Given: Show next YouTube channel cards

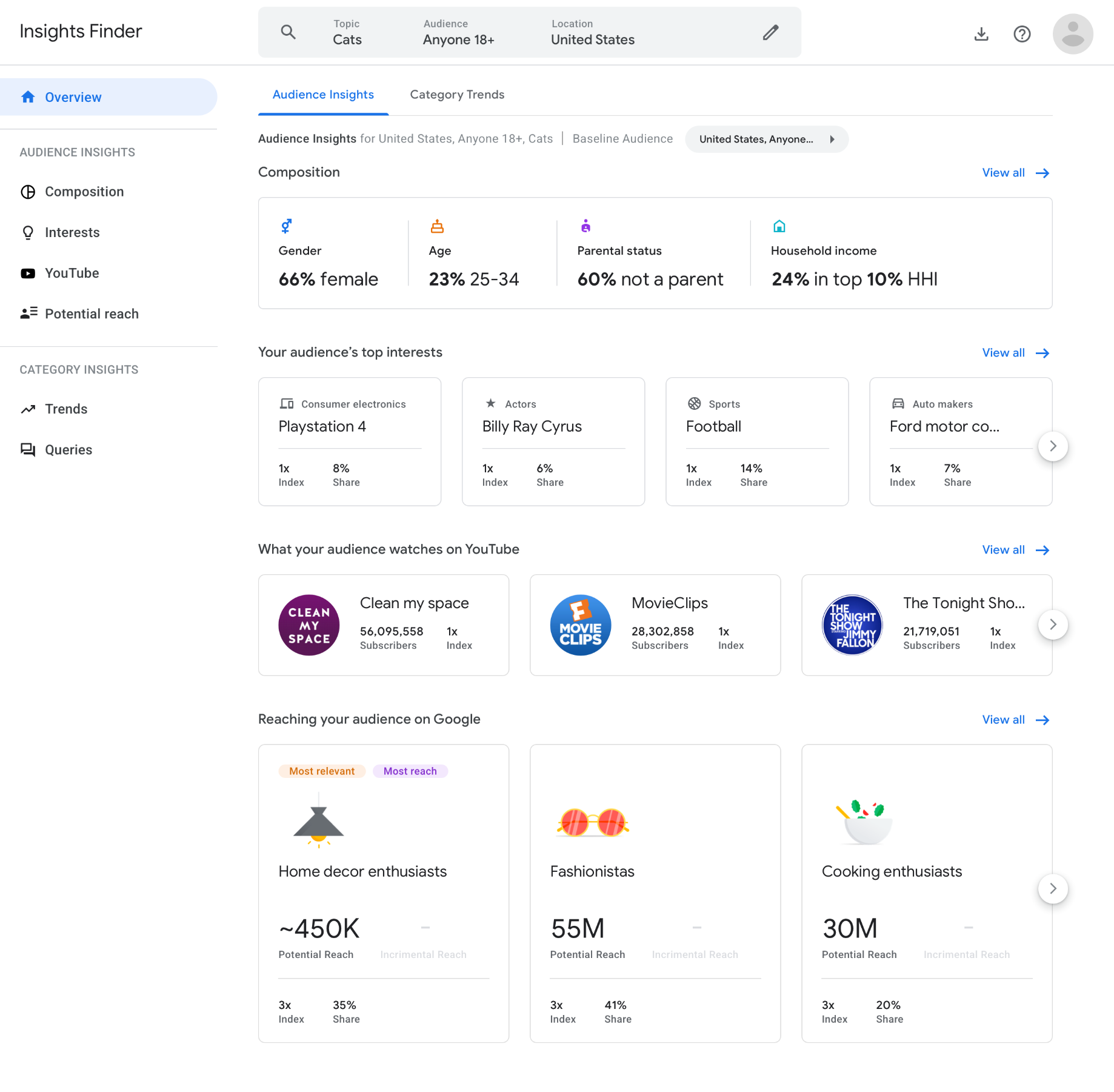Looking at the screenshot, I should tap(1053, 625).
